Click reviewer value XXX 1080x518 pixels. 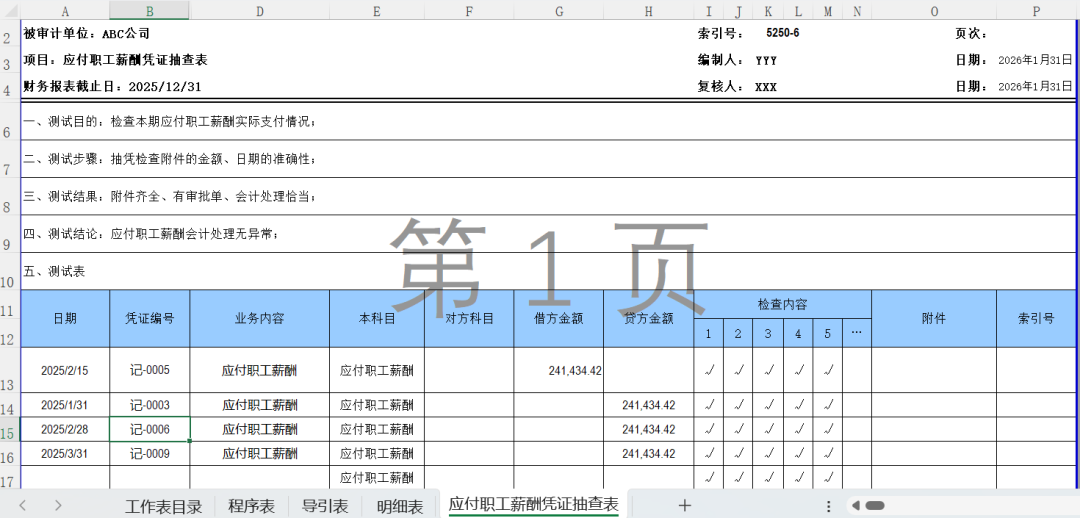point(766,87)
